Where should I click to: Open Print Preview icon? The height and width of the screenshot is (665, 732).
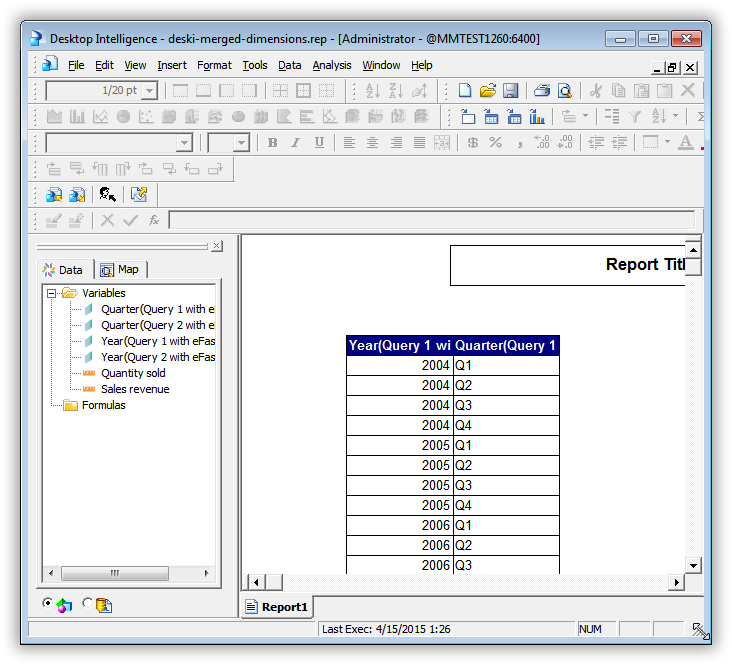565,90
